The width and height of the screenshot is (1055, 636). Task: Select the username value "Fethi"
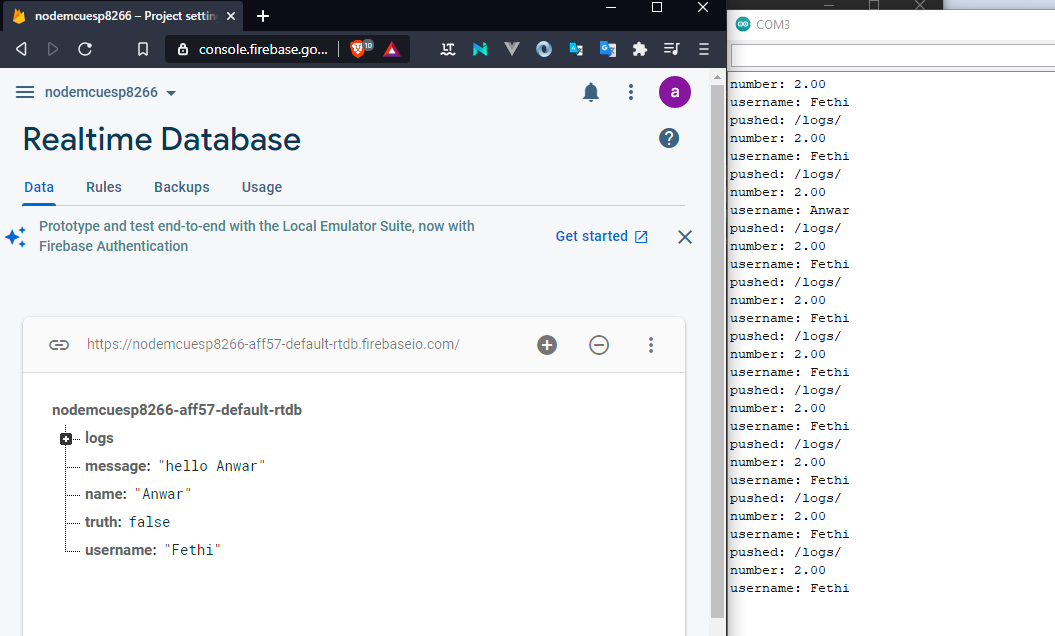(x=192, y=551)
